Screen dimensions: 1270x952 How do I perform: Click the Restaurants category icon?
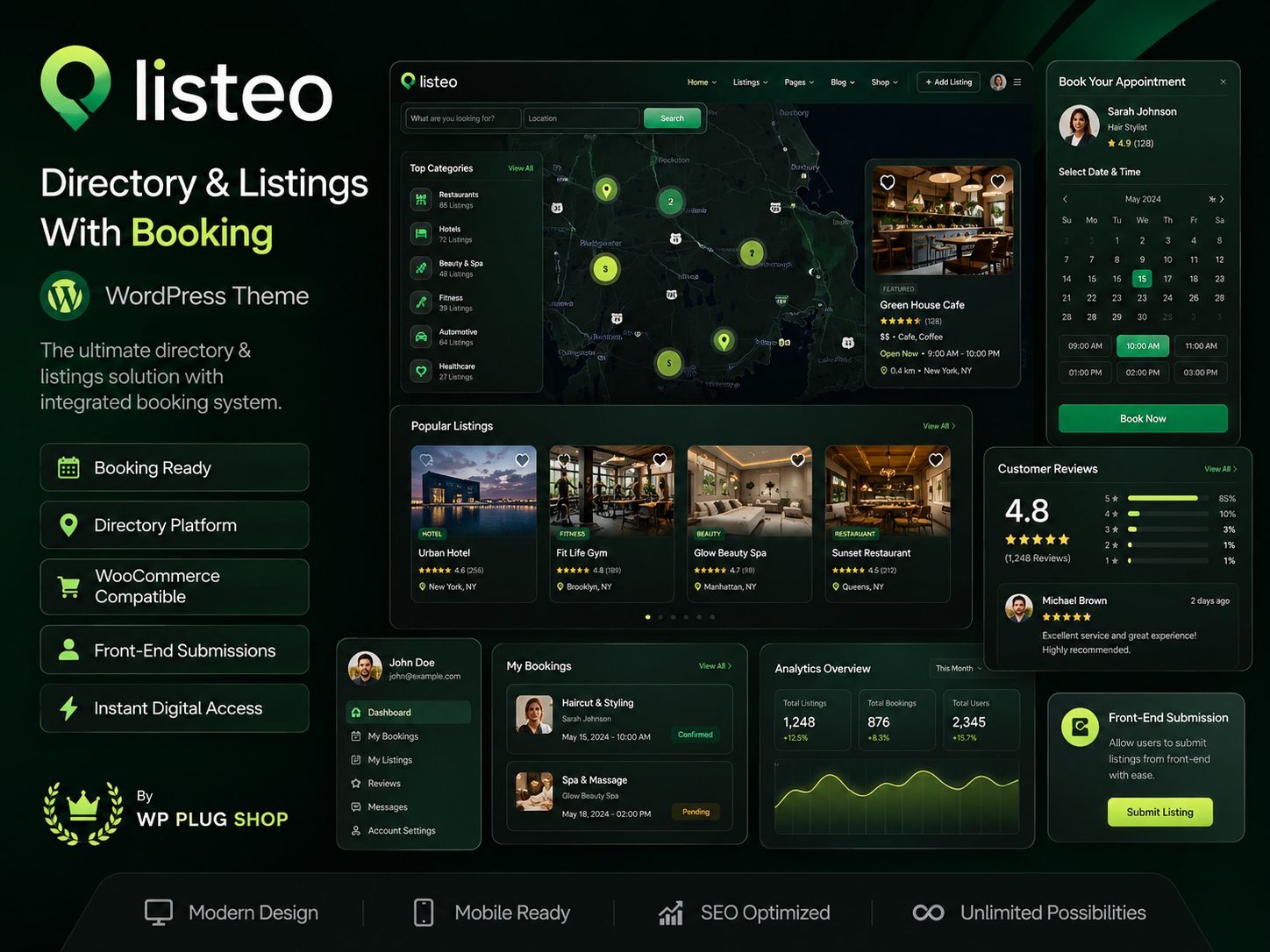coord(421,200)
